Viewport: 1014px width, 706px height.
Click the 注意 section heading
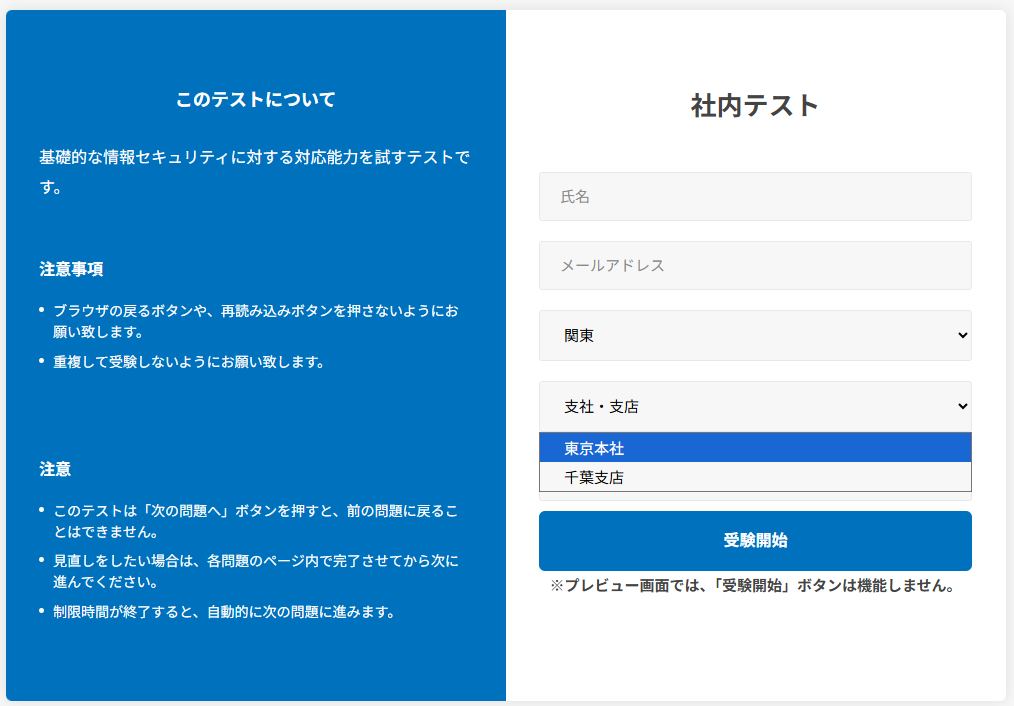(55, 469)
